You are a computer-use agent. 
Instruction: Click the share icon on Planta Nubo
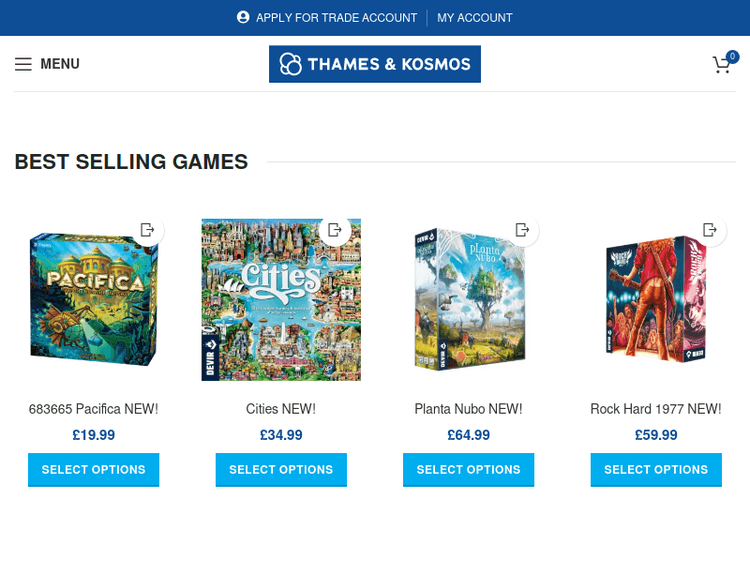[x=522, y=230]
